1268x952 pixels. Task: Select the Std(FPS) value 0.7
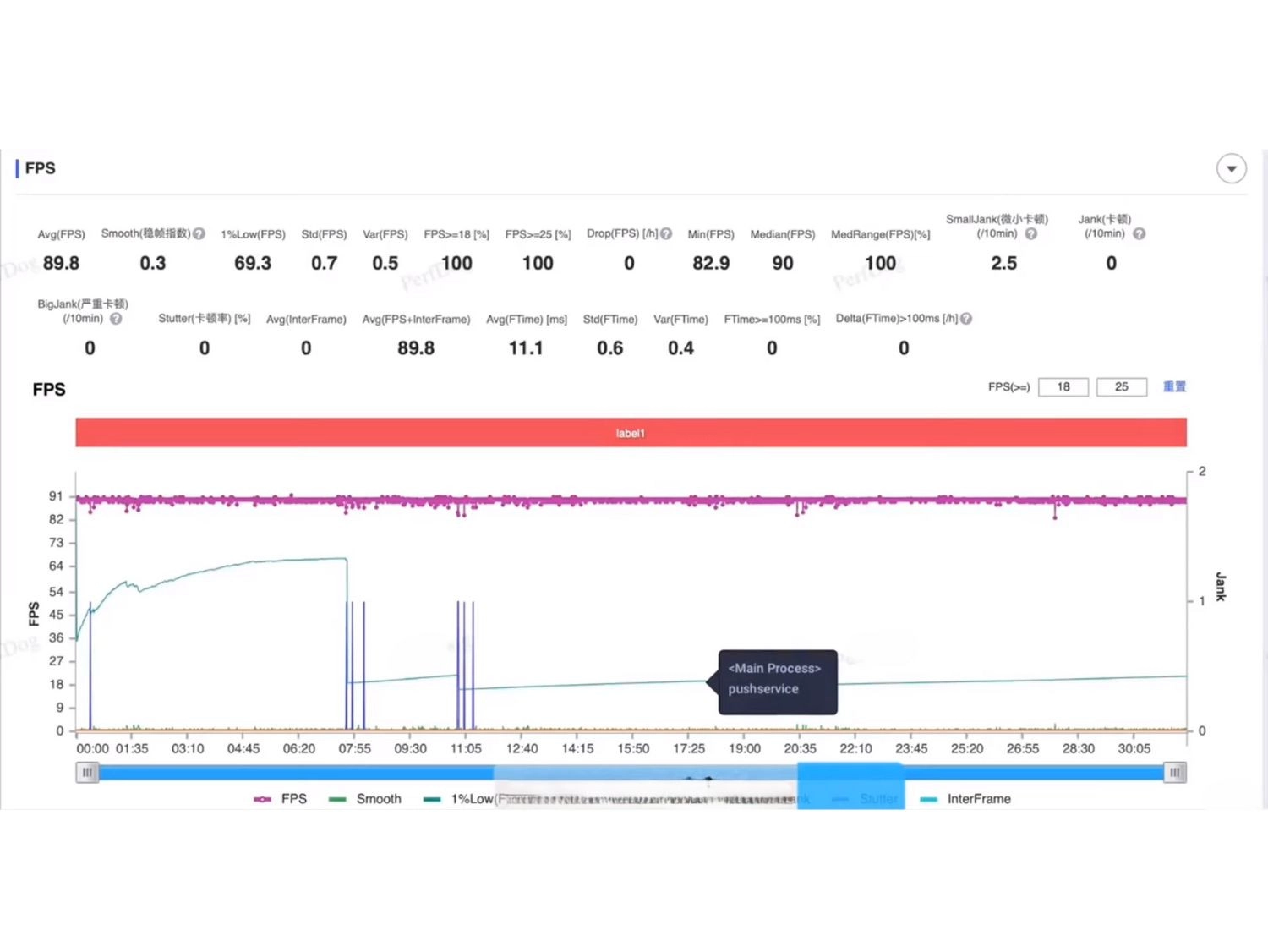point(324,264)
